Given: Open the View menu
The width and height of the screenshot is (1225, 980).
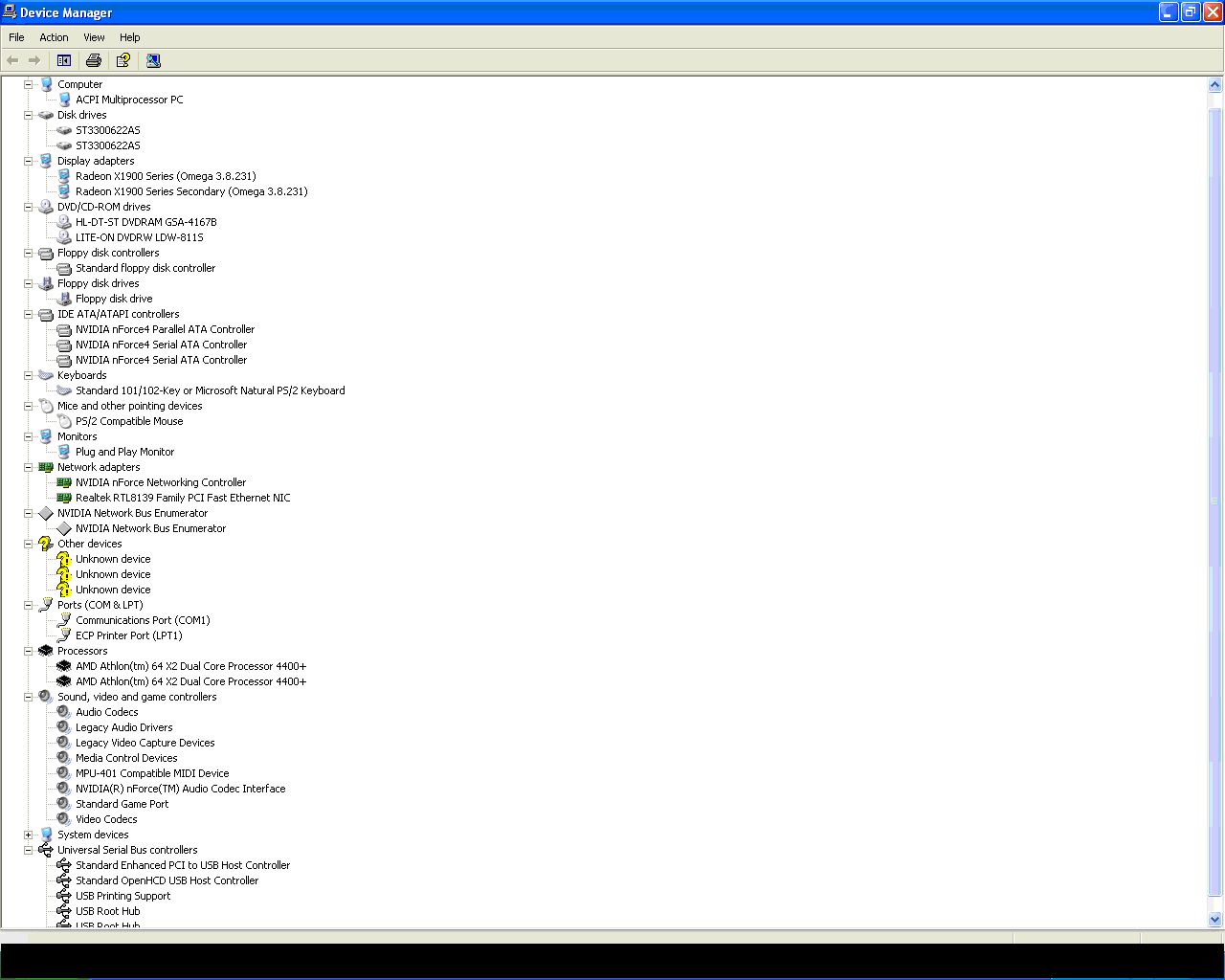Looking at the screenshot, I should [94, 37].
